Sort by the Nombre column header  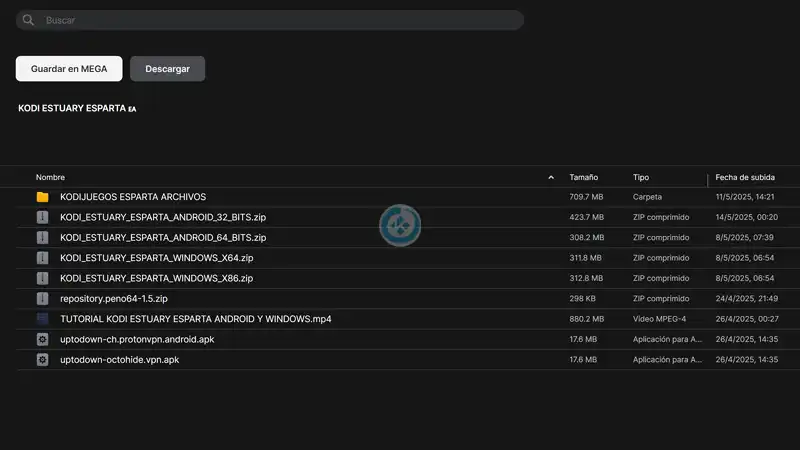point(50,177)
